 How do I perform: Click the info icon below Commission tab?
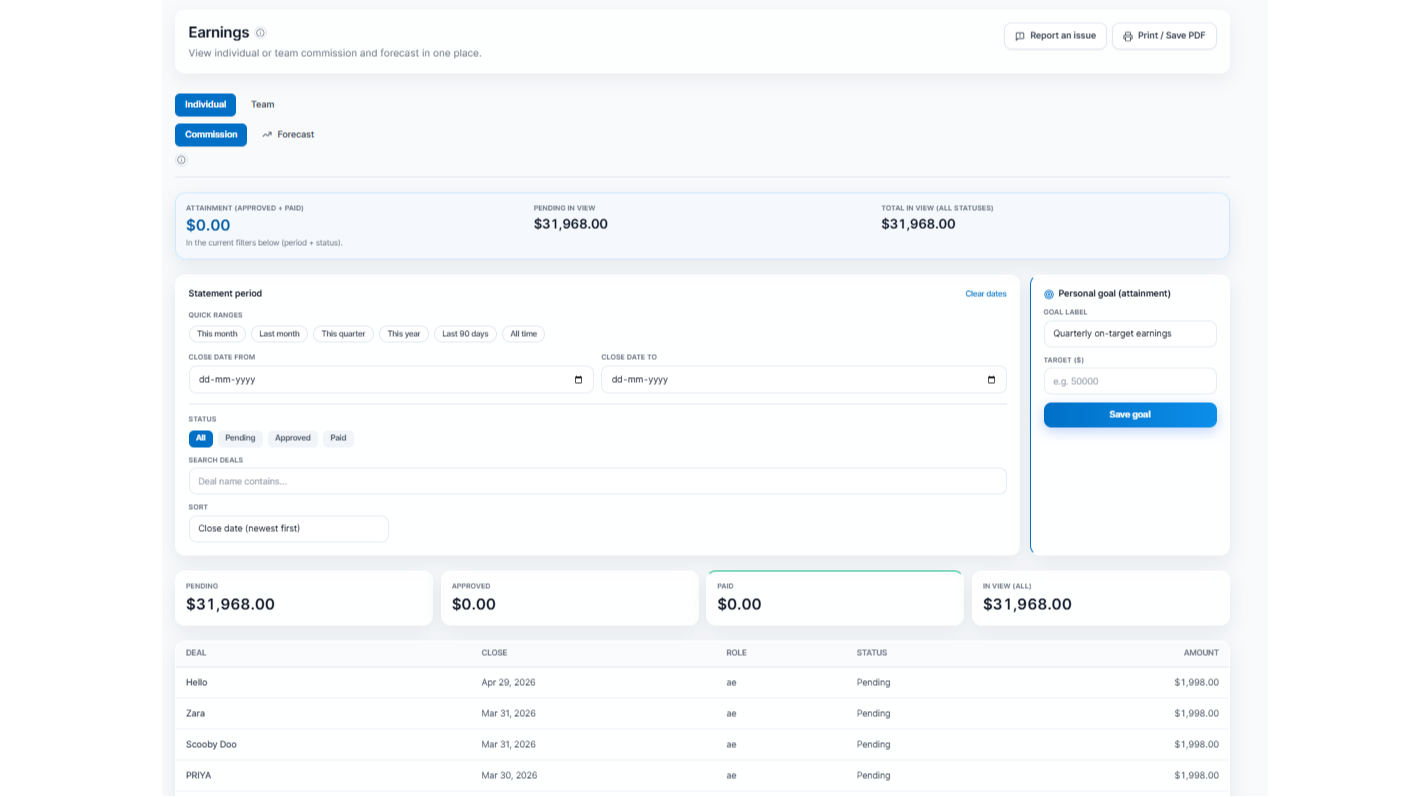(x=181, y=160)
